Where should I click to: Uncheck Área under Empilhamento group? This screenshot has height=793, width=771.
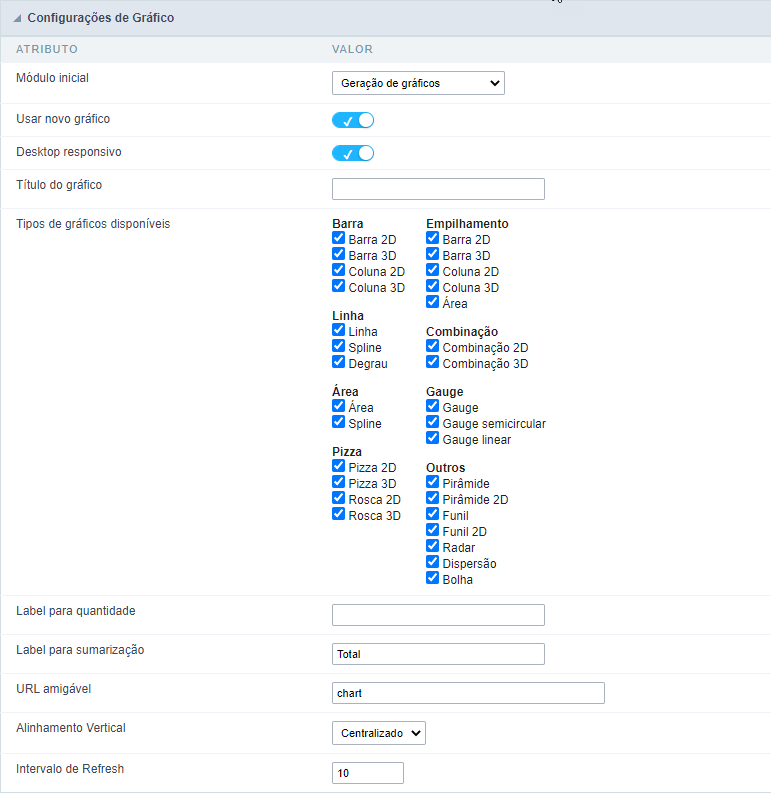tap(433, 302)
